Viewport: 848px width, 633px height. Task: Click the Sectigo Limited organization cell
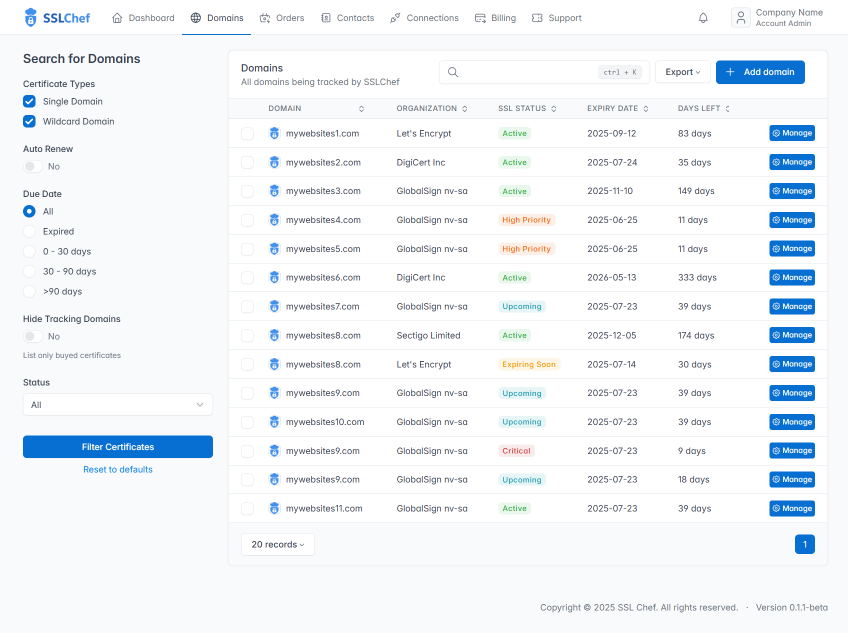[428, 335]
